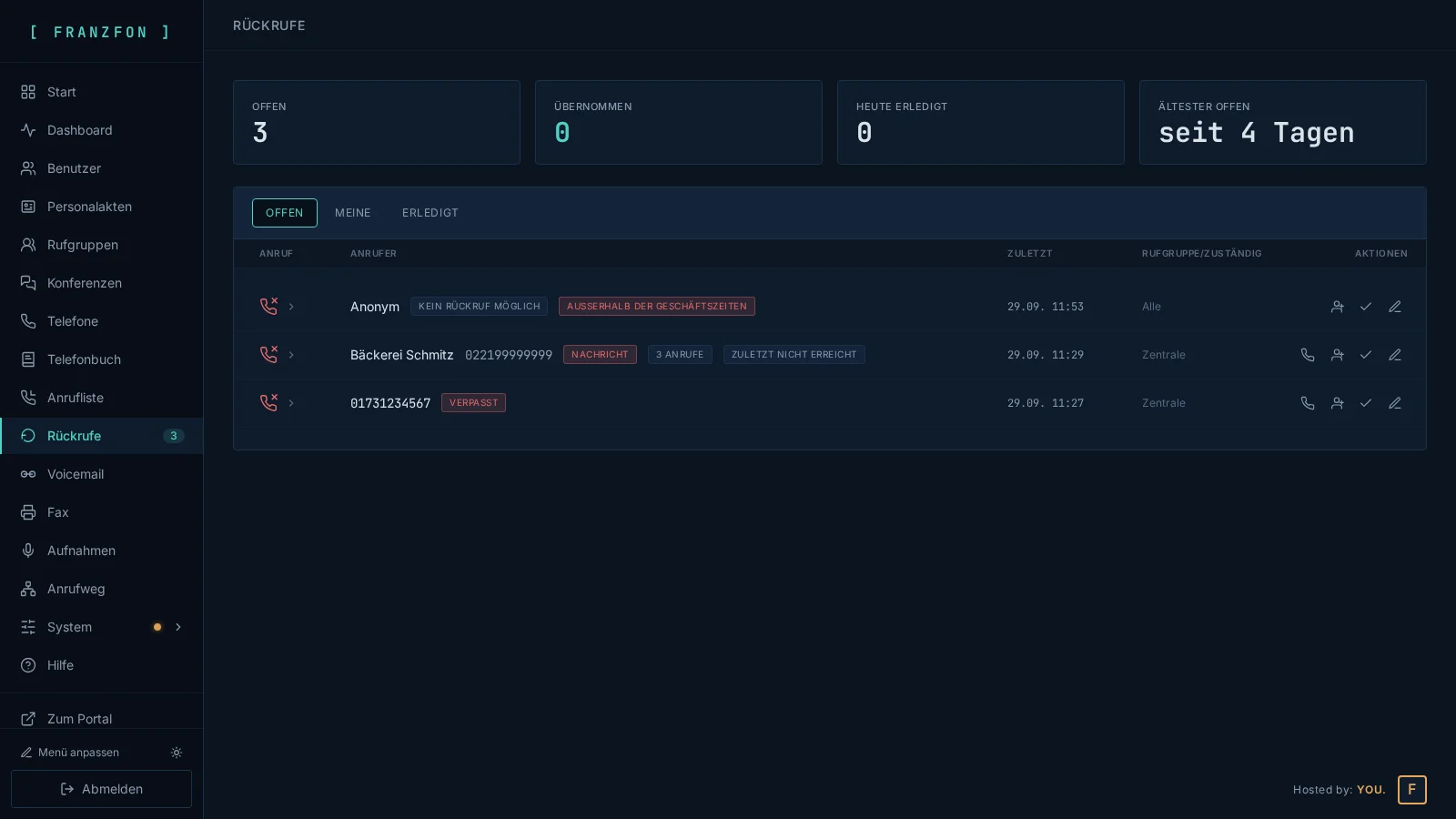Toggle theme with the sun icon

click(177, 753)
